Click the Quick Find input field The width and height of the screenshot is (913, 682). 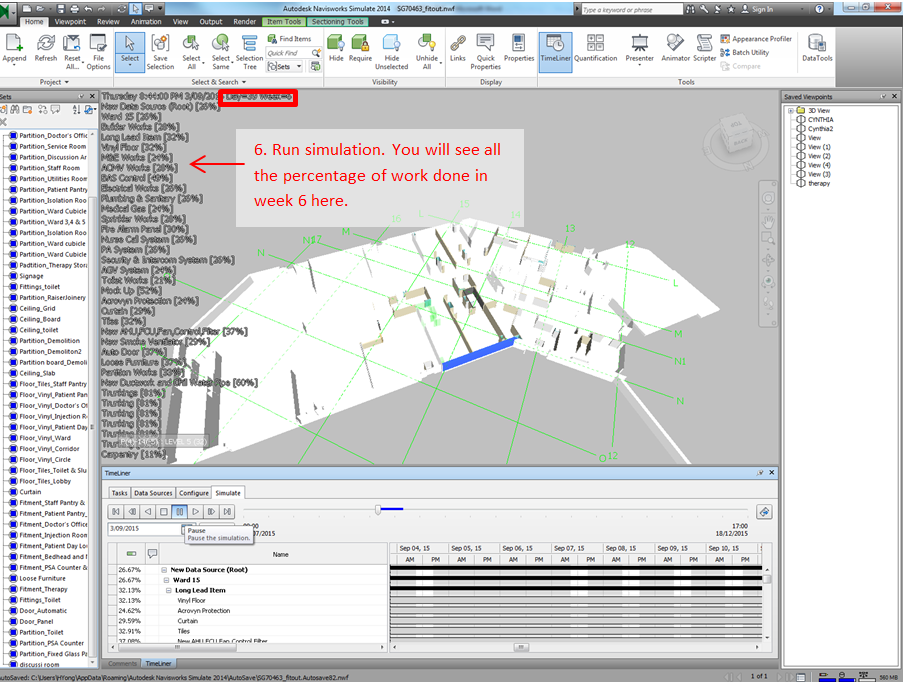pyautogui.click(x=289, y=53)
